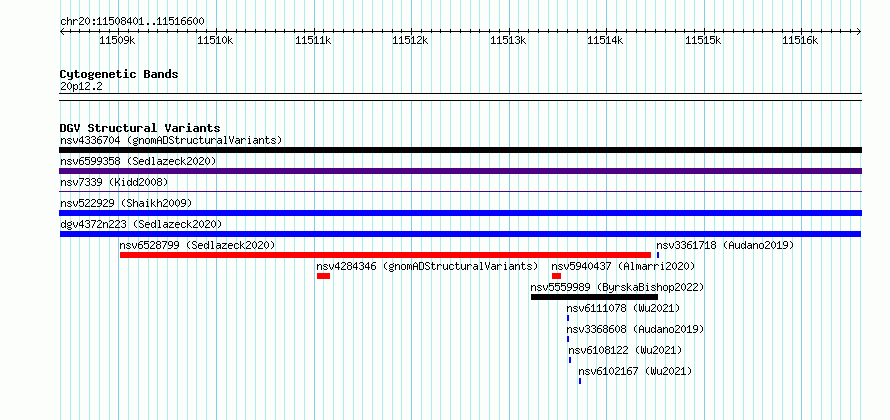Click the 11512k ruler tick label
Viewport: 890px width, 420px height.
pyautogui.click(x=410, y=40)
